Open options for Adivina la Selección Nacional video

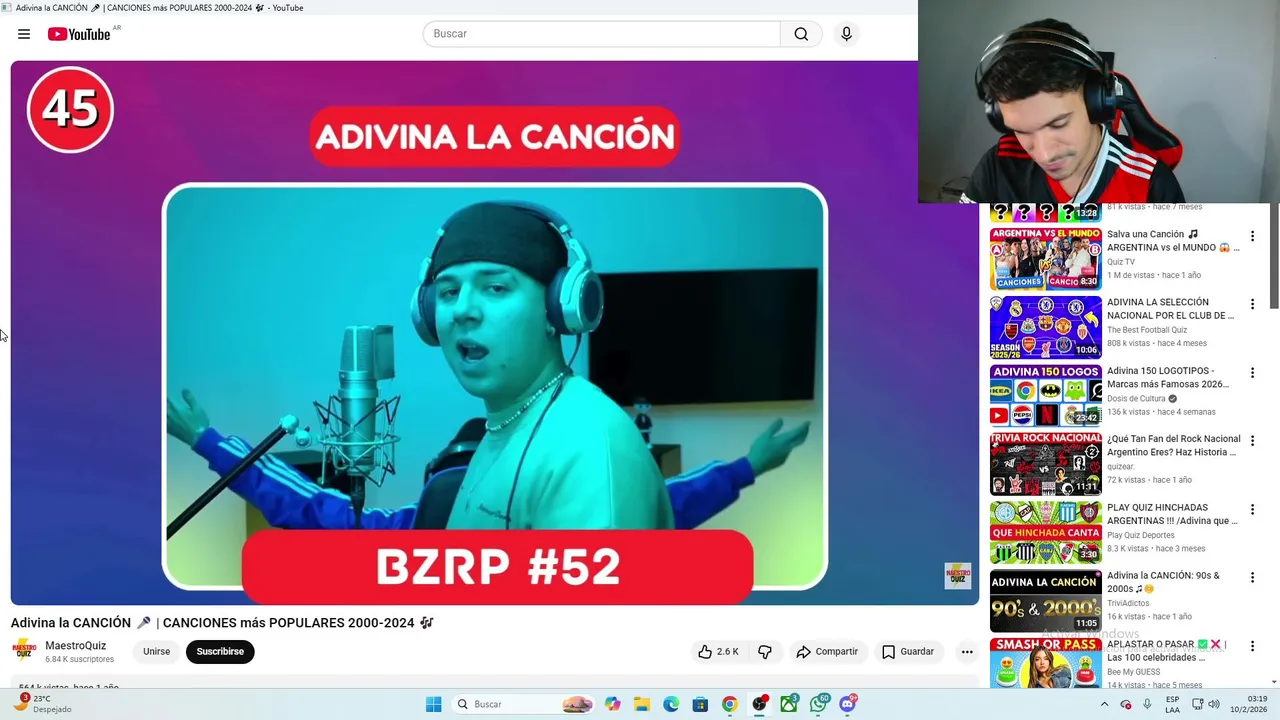(1252, 304)
